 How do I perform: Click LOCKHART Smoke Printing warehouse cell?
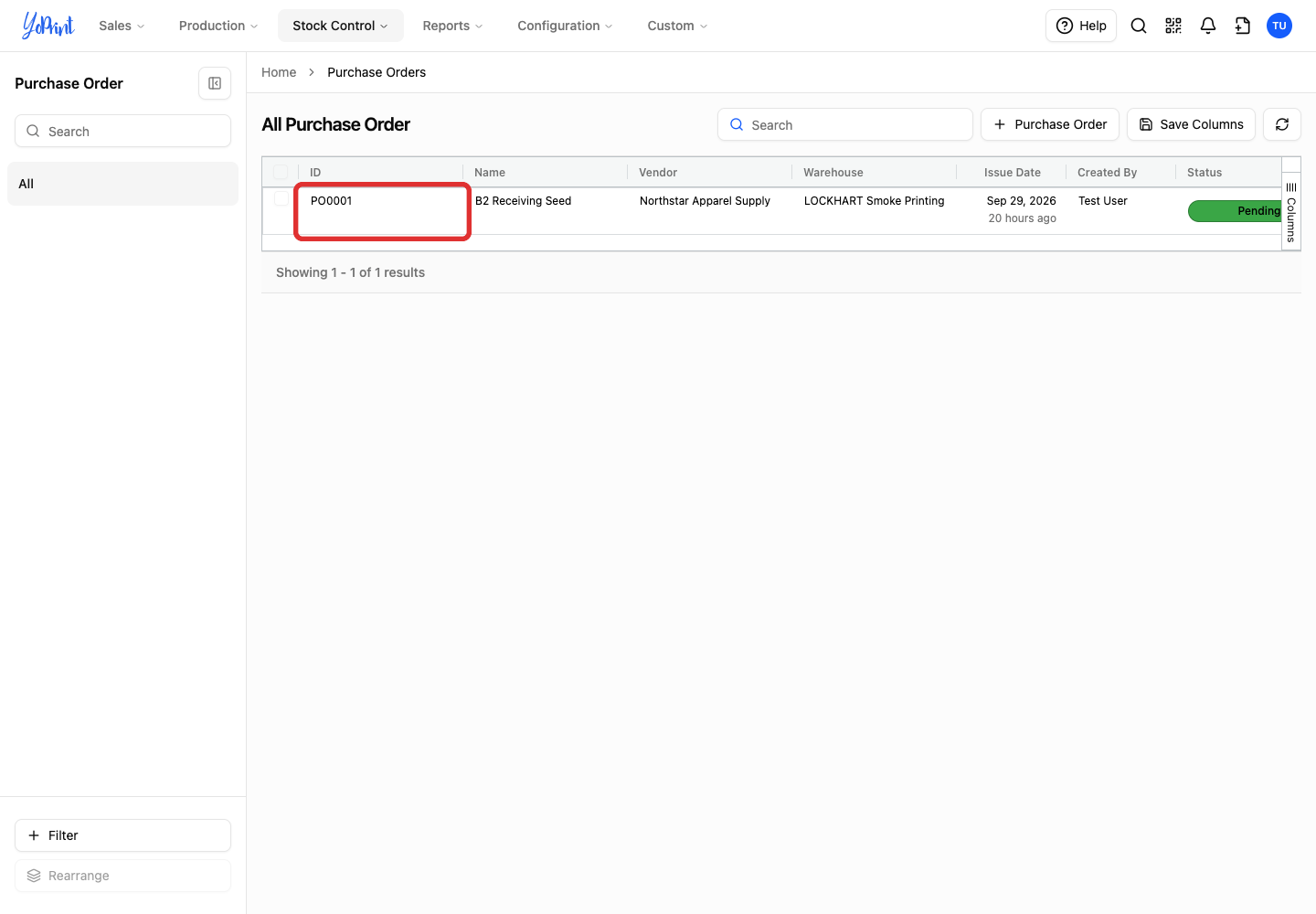click(x=875, y=201)
